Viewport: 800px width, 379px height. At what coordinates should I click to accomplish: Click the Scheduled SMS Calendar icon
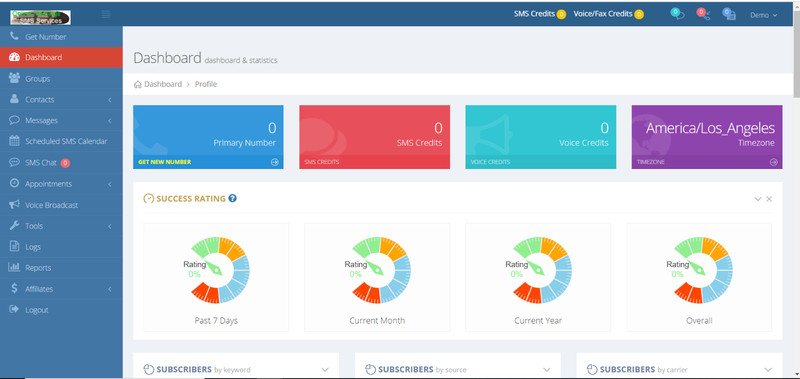[x=14, y=141]
